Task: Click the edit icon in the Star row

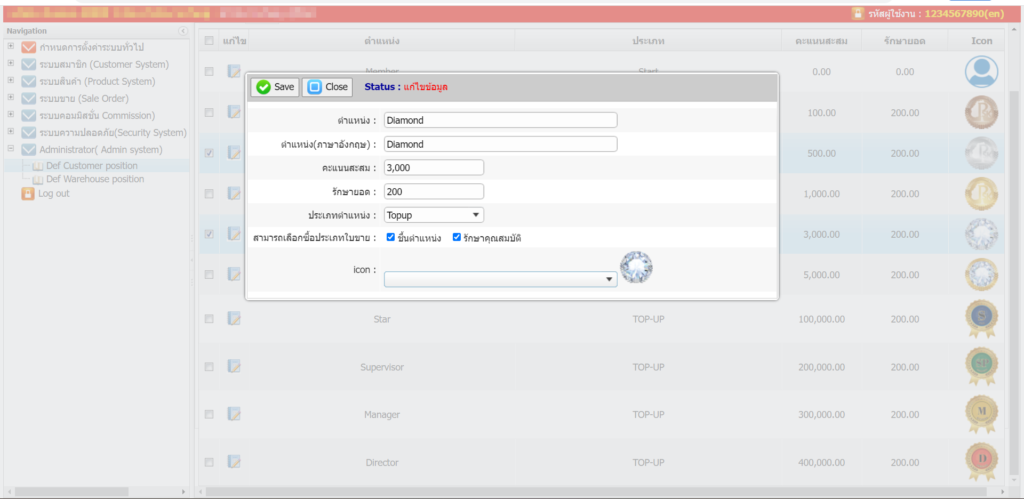Action: coord(234,319)
